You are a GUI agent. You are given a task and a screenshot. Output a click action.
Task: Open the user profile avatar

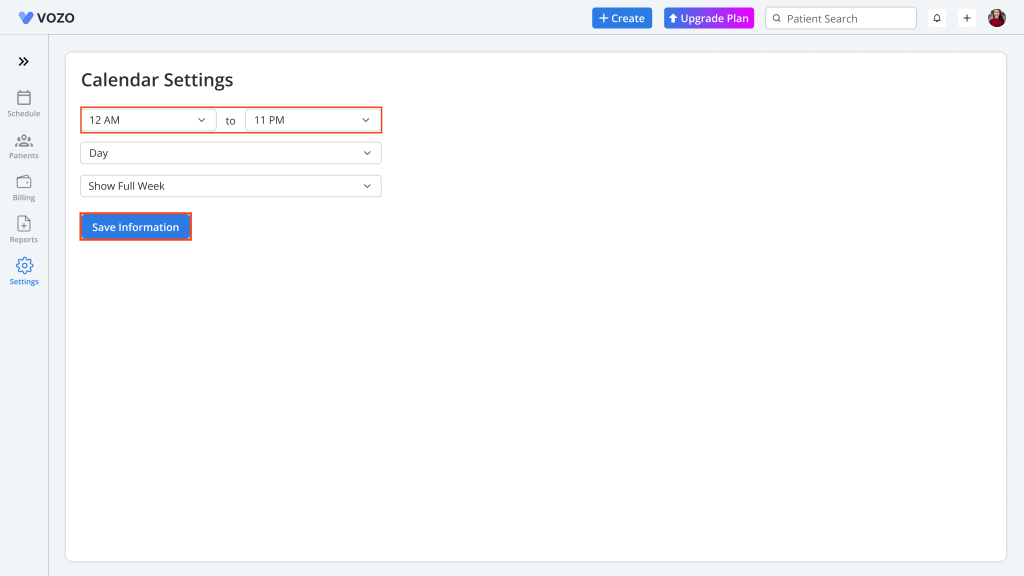[x=997, y=18]
